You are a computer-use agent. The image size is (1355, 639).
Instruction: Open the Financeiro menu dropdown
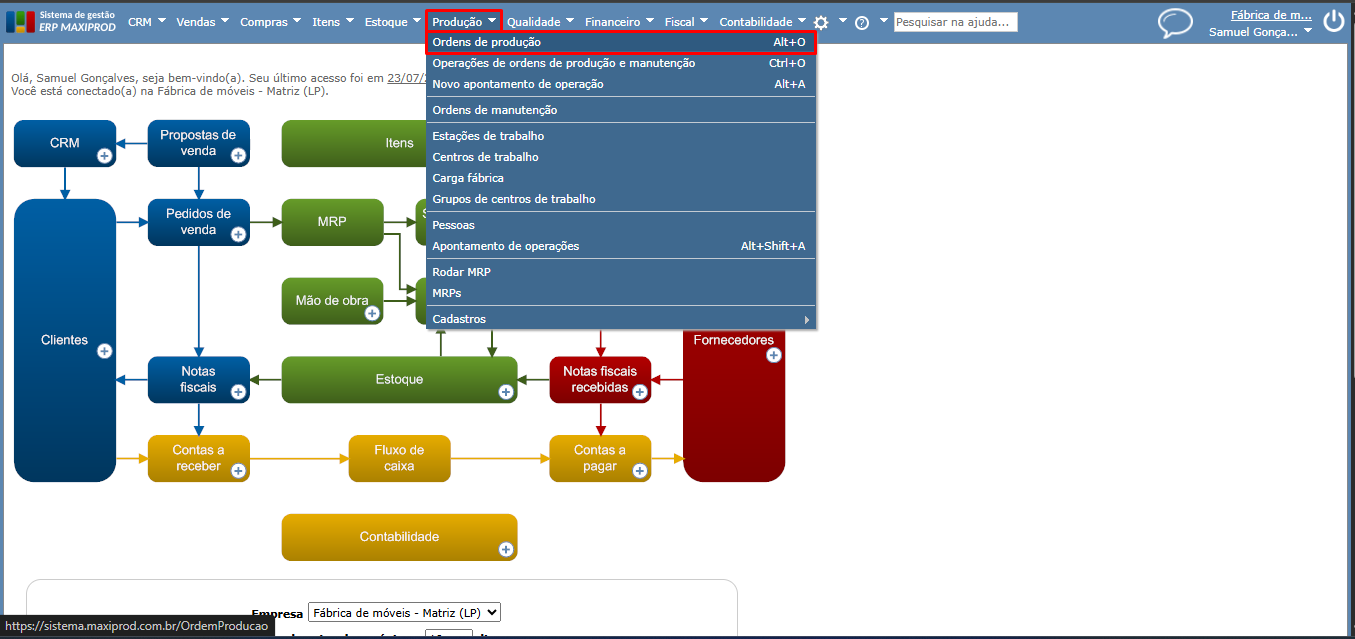[x=620, y=22]
